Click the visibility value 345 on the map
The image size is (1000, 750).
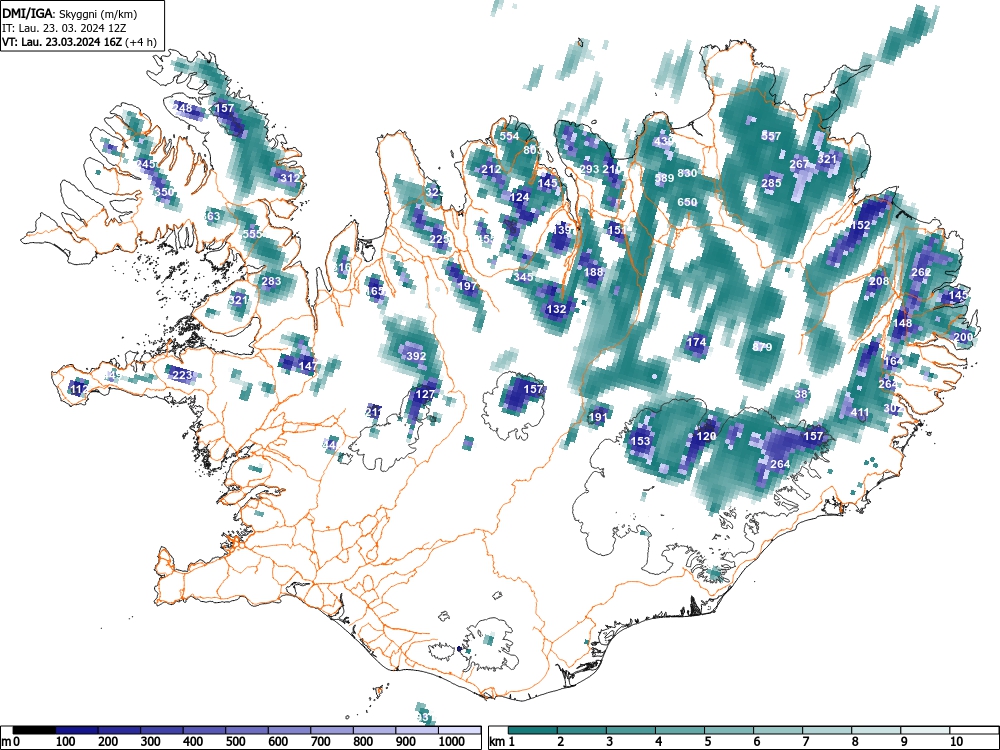coord(523,277)
